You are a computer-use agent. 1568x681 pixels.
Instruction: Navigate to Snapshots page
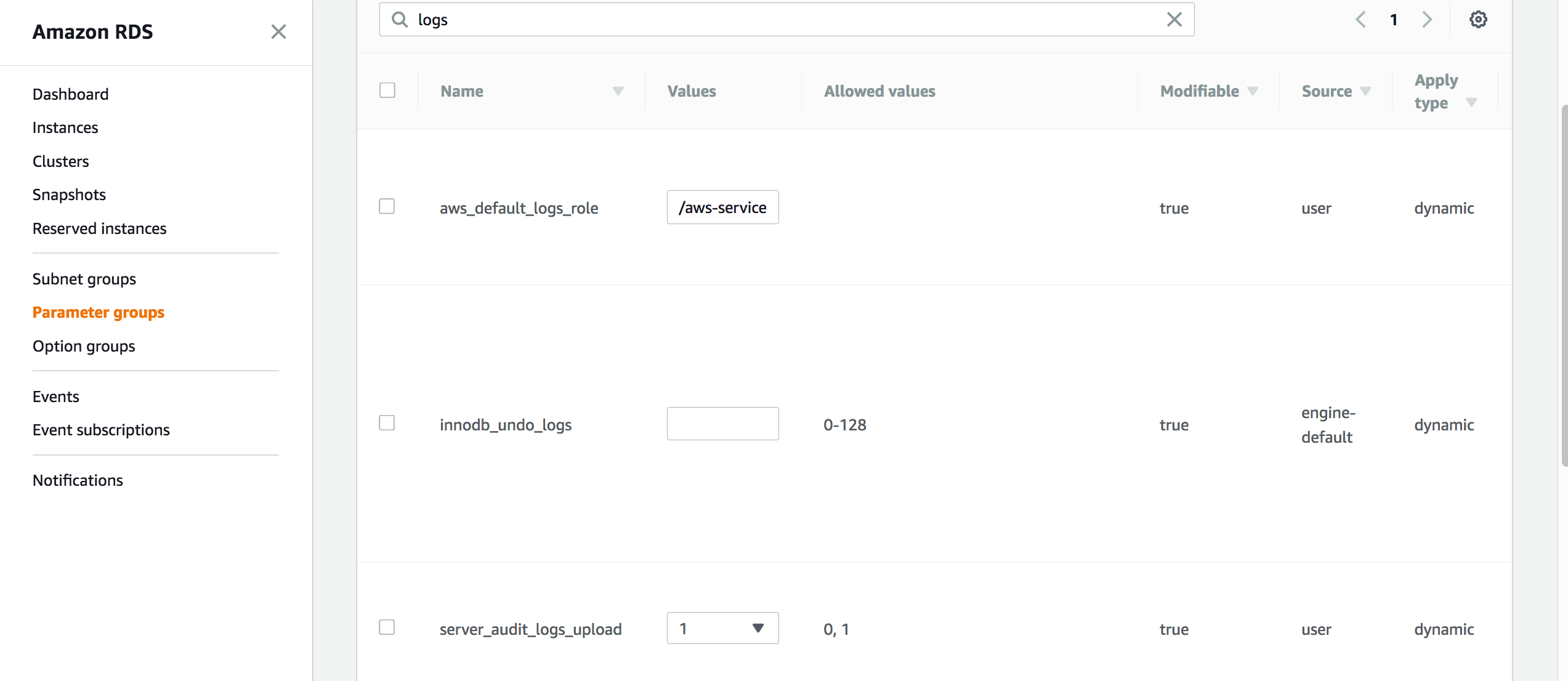69,195
